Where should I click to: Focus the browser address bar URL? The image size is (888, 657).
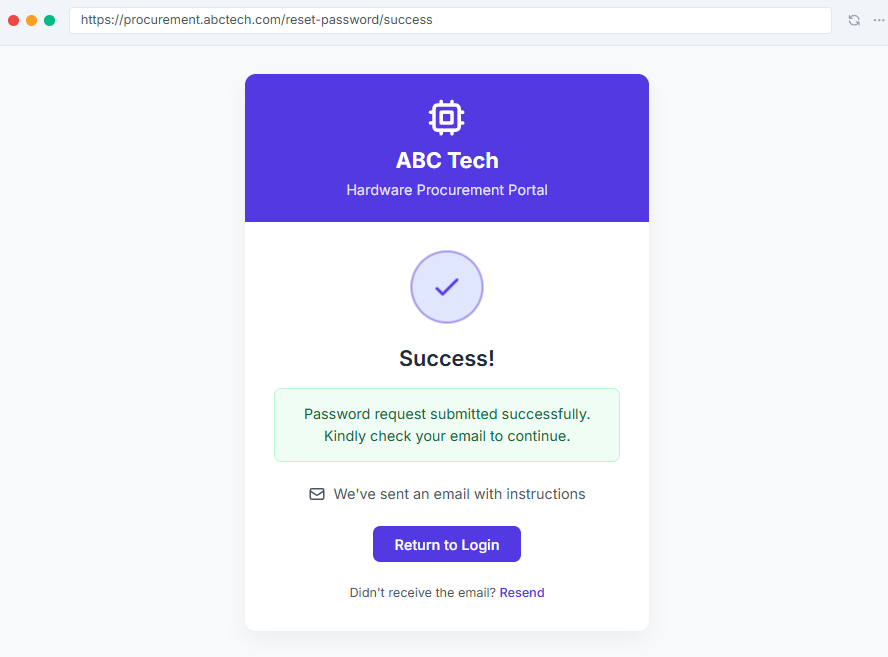[450, 20]
